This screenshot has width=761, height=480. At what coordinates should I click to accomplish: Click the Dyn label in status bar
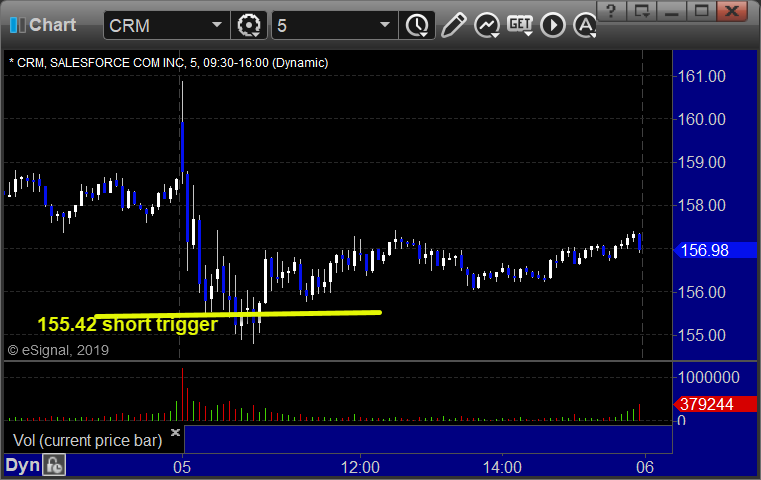tap(22, 465)
